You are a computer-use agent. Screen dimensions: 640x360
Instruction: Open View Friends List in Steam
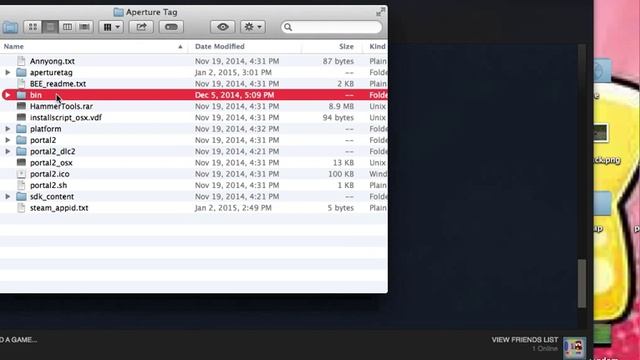(524, 340)
